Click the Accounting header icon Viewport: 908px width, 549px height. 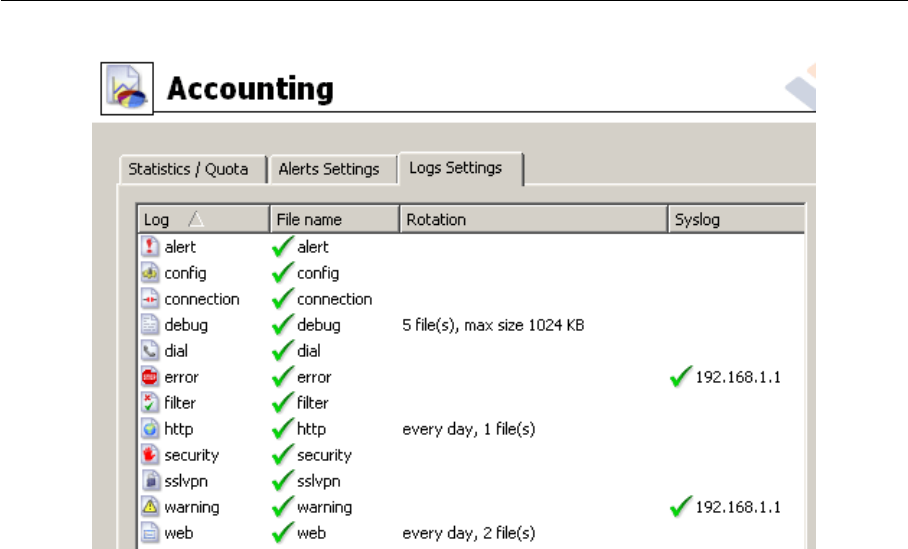coord(129,88)
